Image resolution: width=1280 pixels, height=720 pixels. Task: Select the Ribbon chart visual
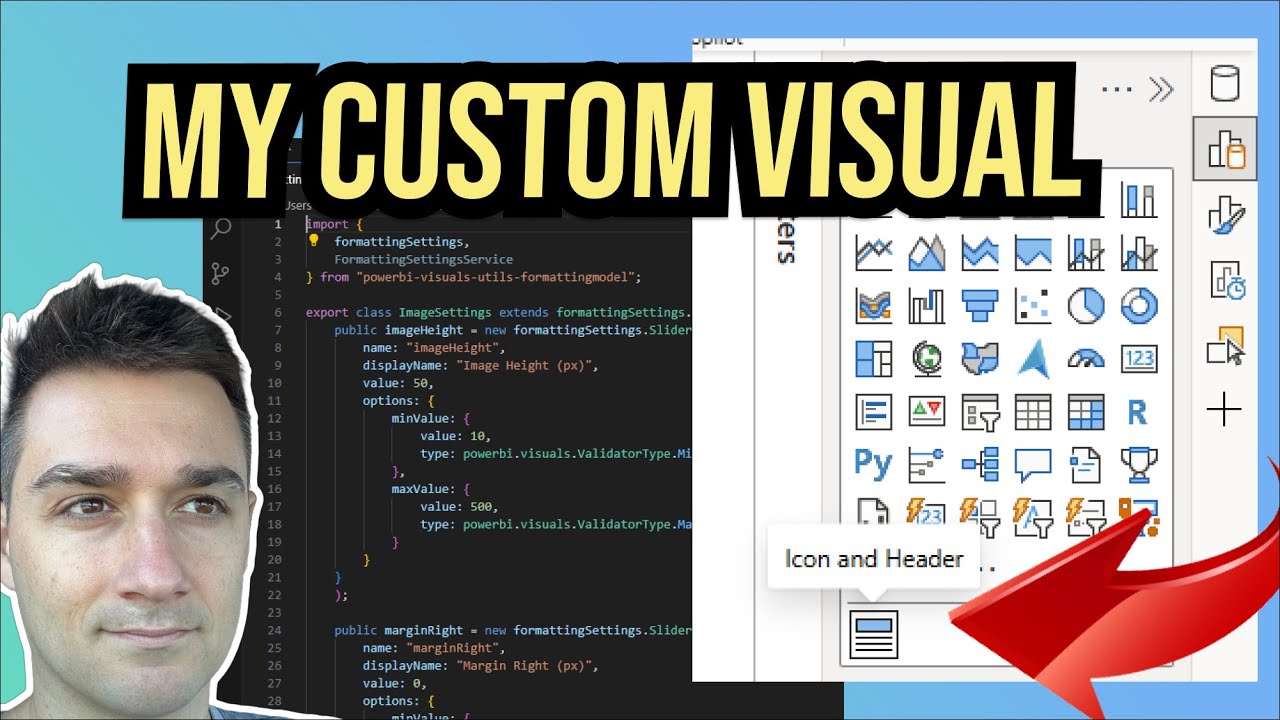pos(874,306)
